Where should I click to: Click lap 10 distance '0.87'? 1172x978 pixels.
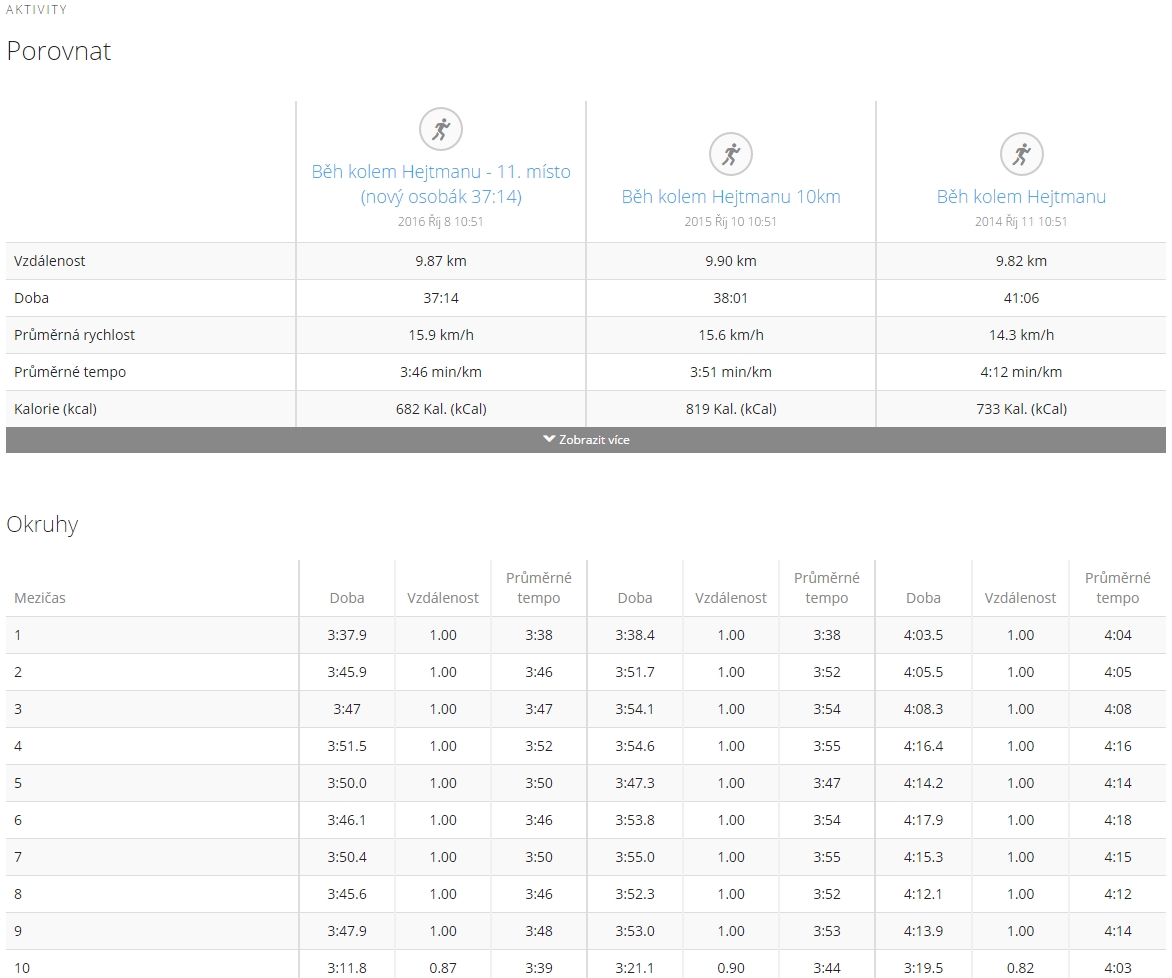coord(442,968)
